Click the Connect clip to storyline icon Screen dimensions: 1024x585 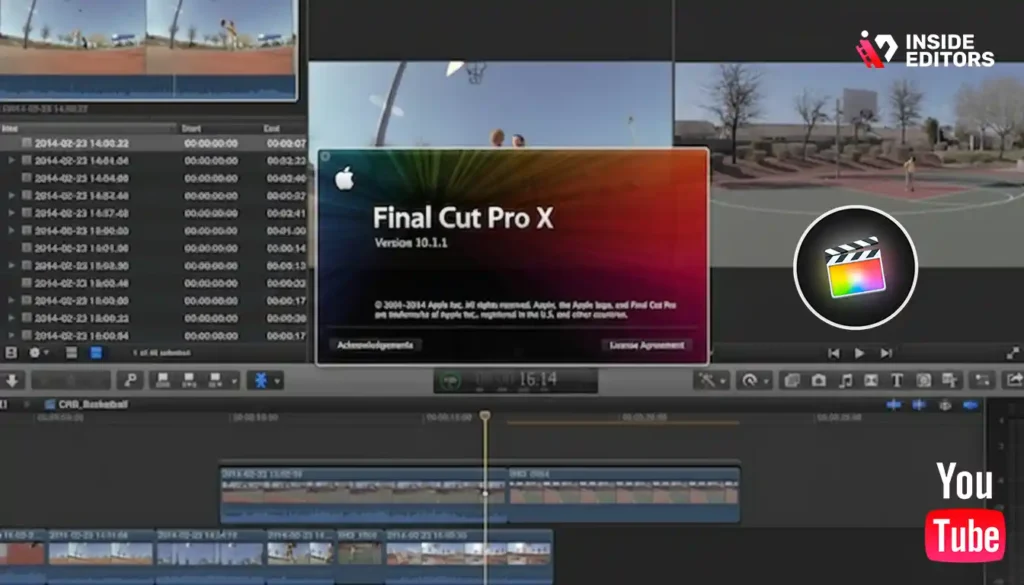coord(163,380)
